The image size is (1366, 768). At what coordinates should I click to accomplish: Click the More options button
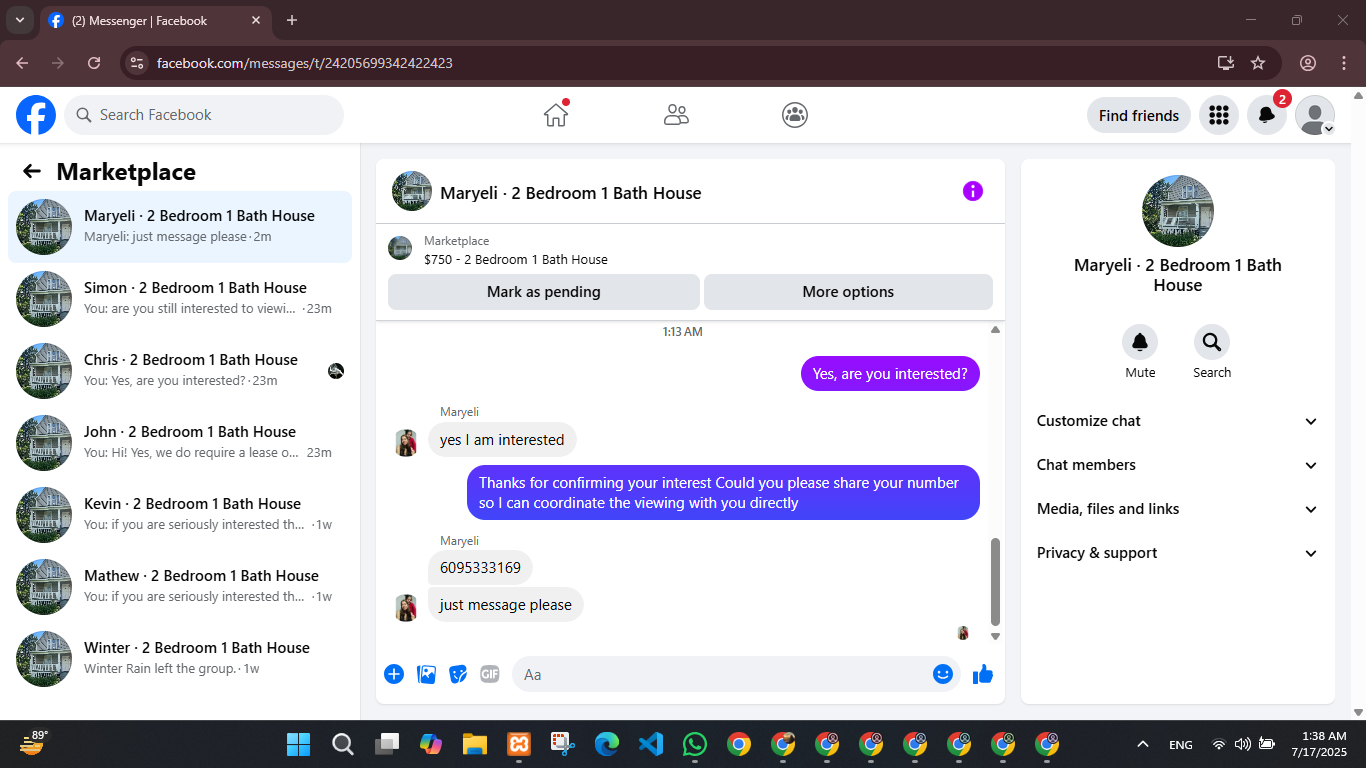coord(848,292)
